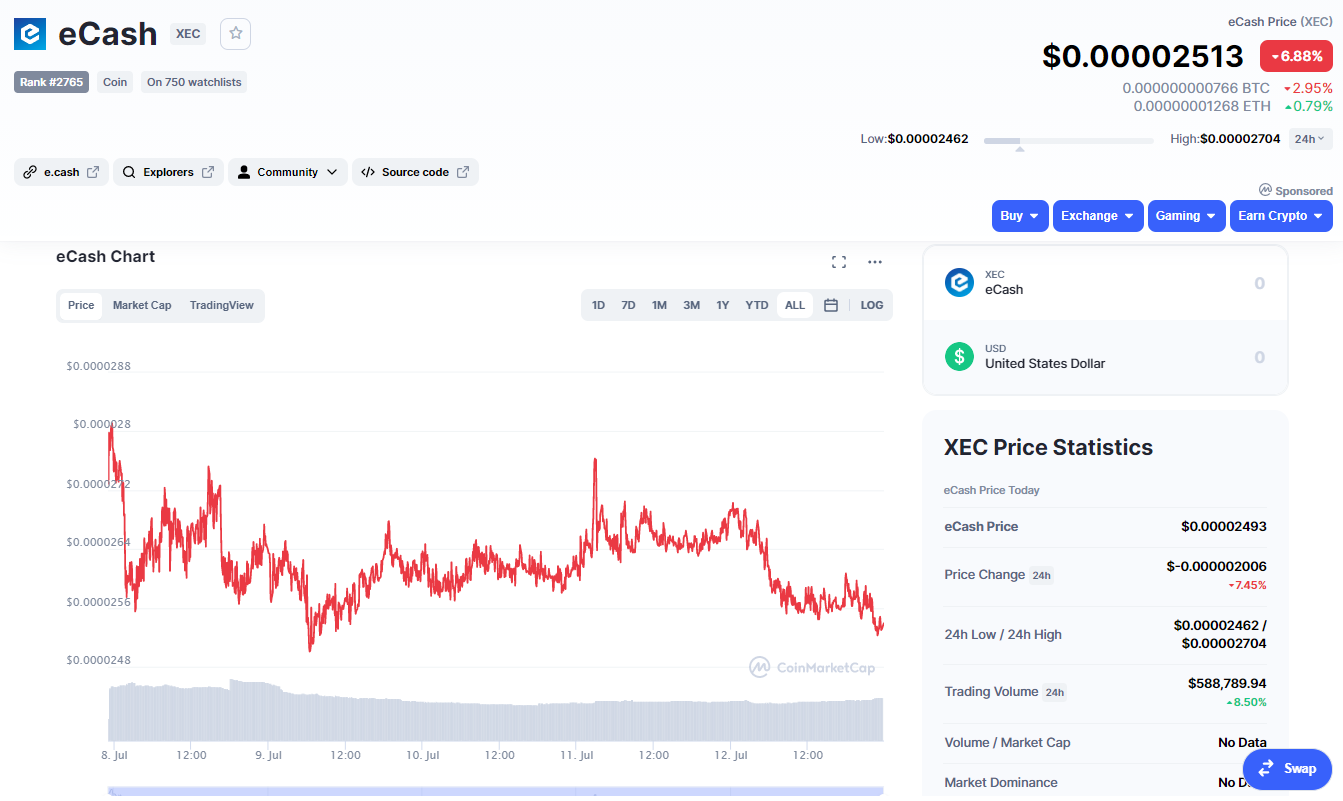Switch to the Market Cap chart tab
Screen dimensions: 1343x801
[142, 306]
